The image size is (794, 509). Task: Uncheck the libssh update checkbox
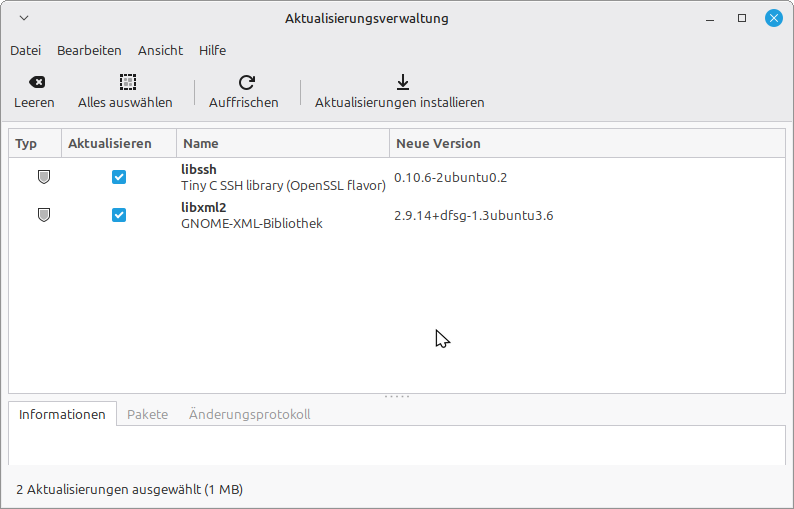119,177
